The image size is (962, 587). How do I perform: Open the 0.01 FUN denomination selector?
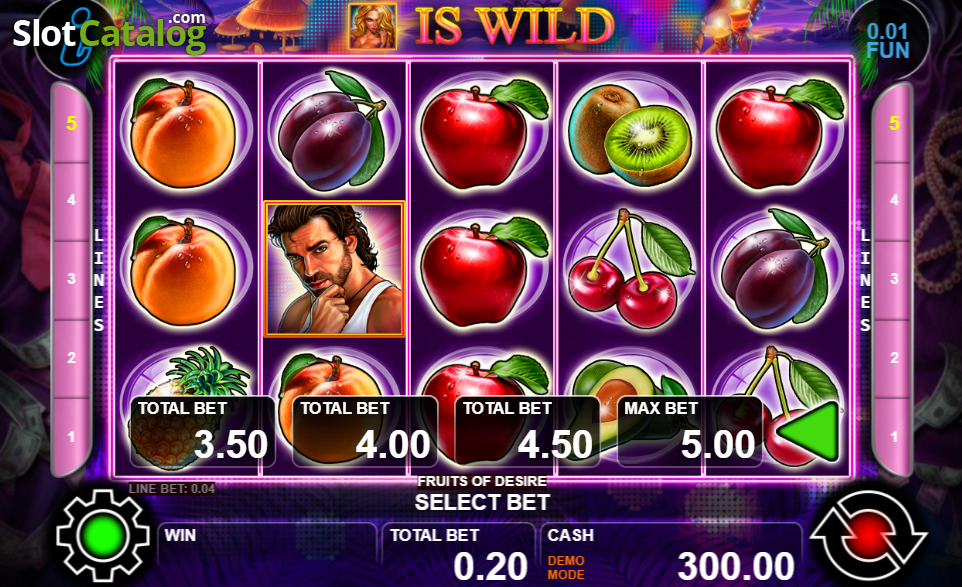[x=888, y=40]
